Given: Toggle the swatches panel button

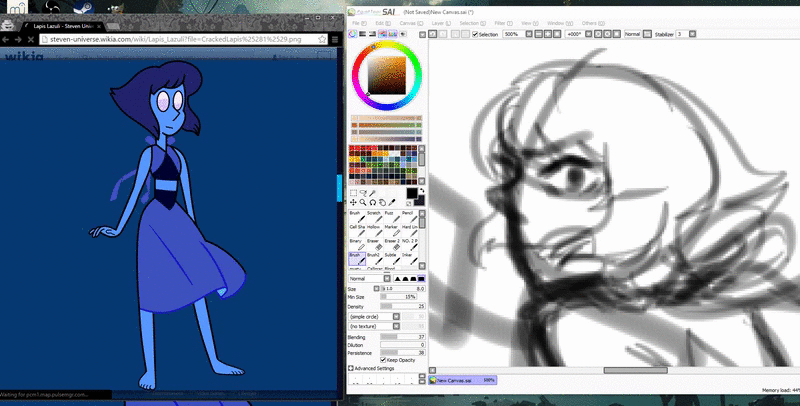Looking at the screenshot, I should (x=392, y=34).
